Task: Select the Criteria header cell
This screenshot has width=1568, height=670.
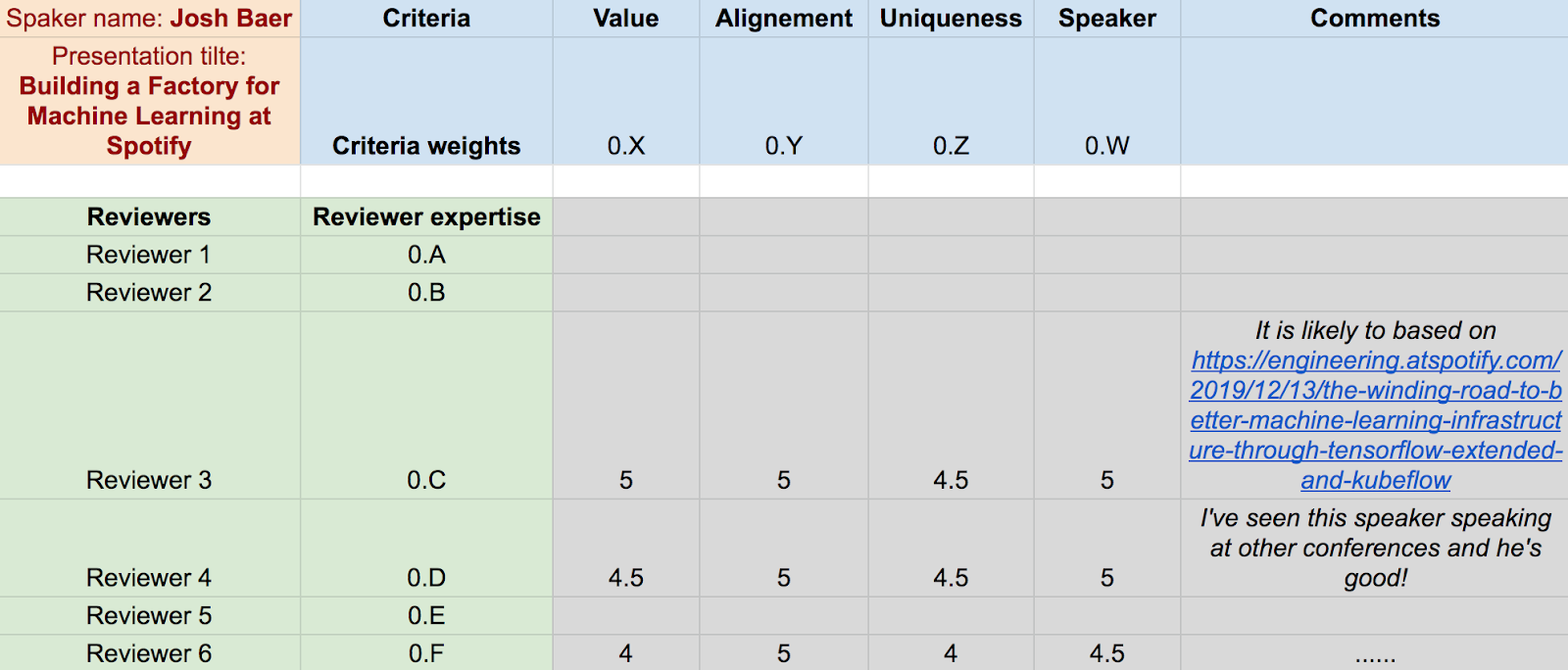Action: tap(426, 19)
